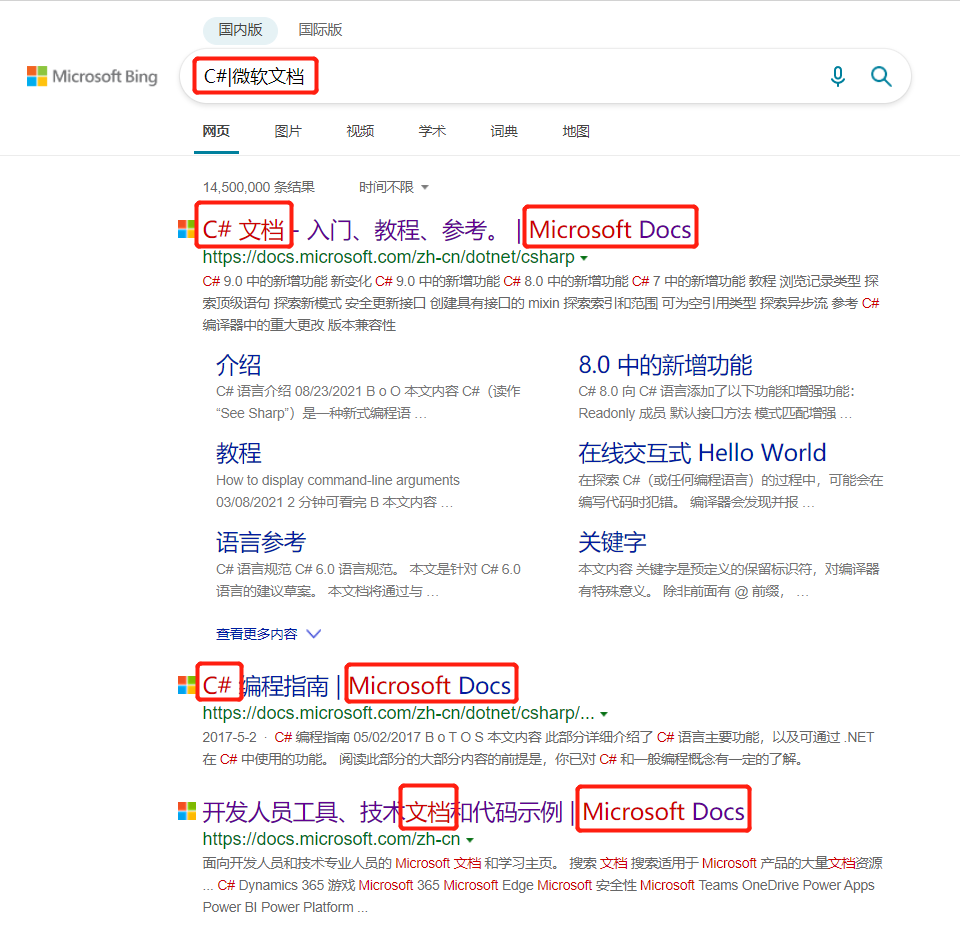
Task: Open 开发人员工具、技术文档和代码示例 result
Action: pos(473,812)
